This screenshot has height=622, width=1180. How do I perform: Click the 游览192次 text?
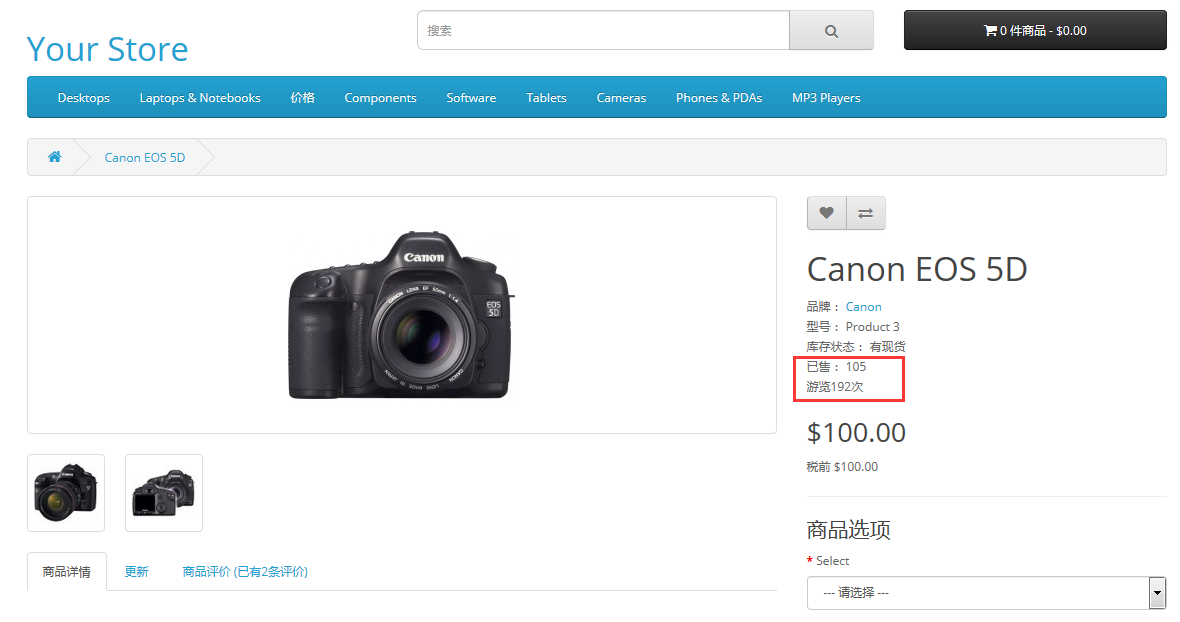835,387
